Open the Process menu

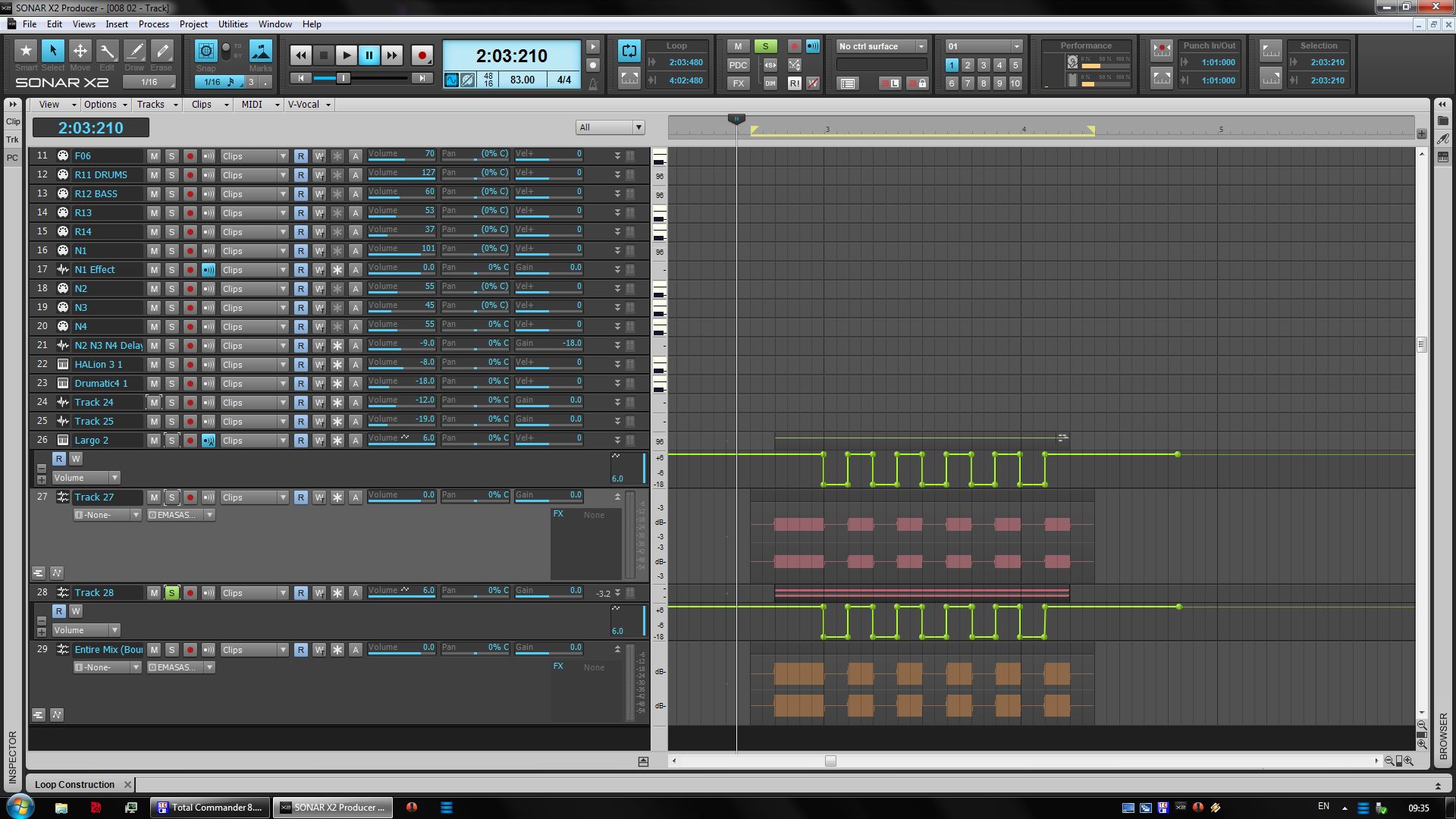tap(154, 24)
